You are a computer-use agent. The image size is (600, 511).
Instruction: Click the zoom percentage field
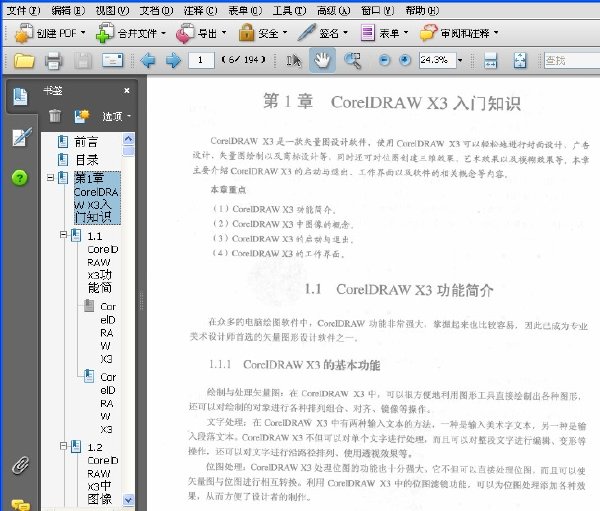437,60
